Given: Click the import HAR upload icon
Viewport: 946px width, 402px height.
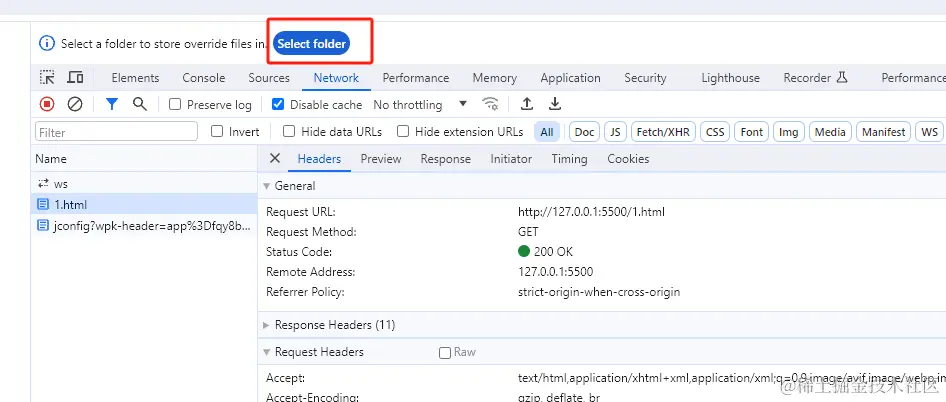Looking at the screenshot, I should coord(527,104).
